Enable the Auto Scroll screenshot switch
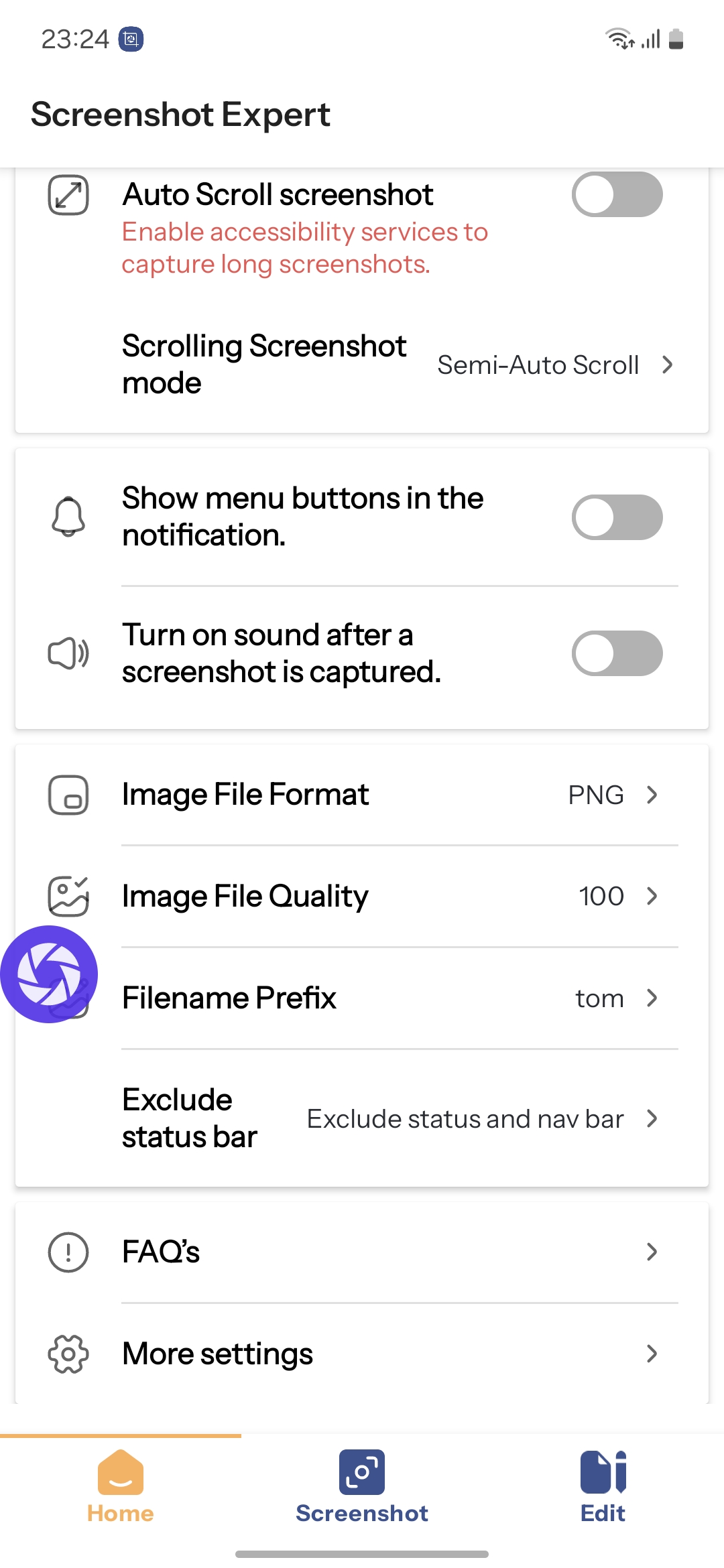This screenshot has width=724, height=1568. (x=617, y=195)
